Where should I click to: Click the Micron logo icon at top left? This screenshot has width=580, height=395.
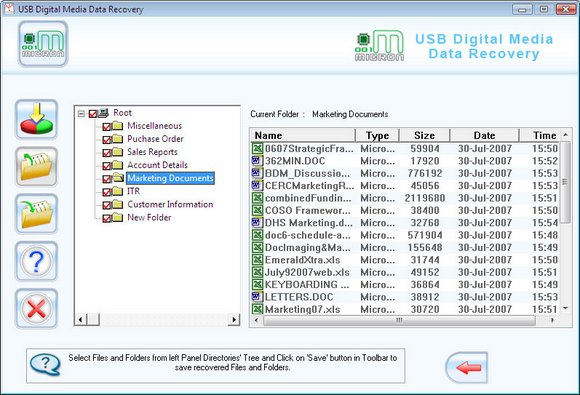click(43, 44)
